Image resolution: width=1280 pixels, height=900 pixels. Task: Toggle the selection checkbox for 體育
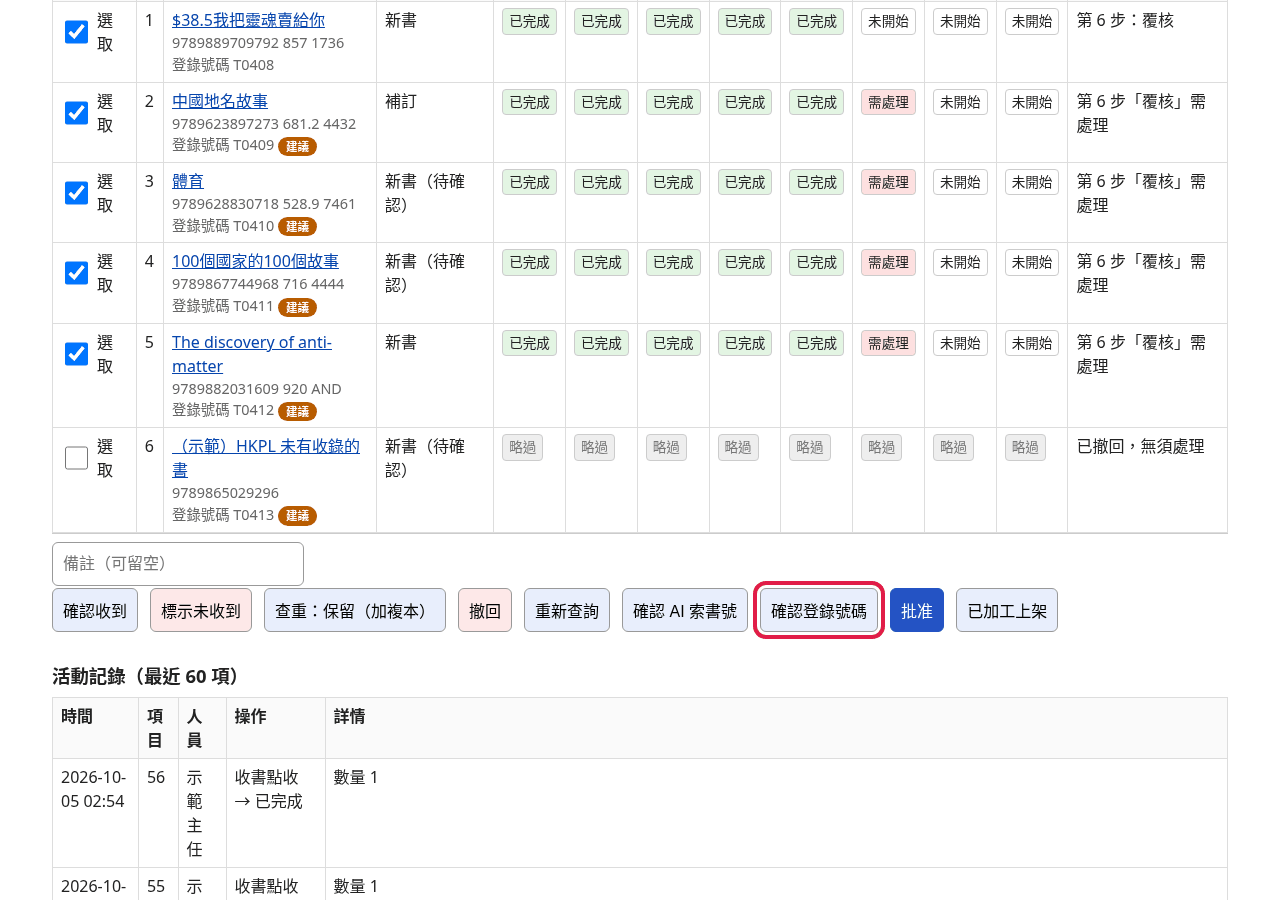click(76, 193)
